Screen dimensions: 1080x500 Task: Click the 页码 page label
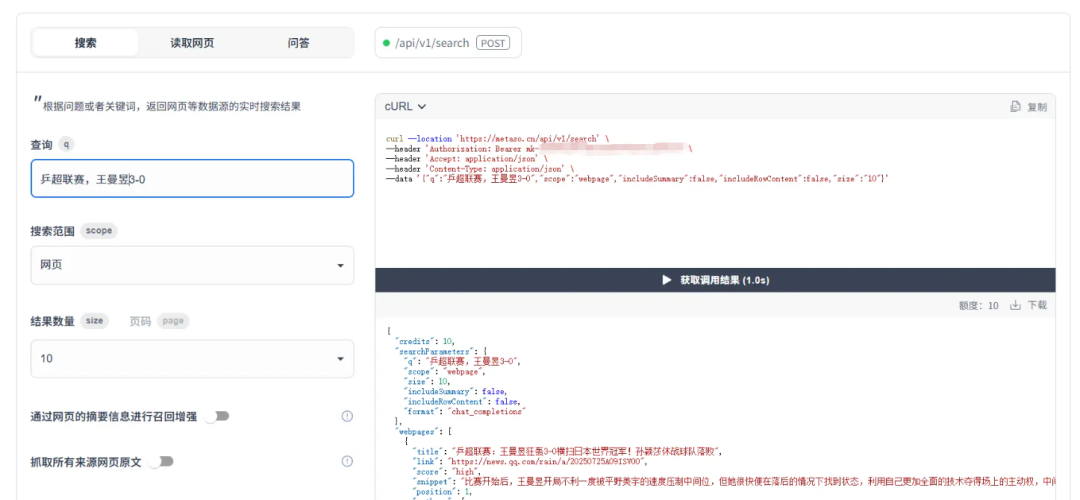pyautogui.click(x=141, y=321)
